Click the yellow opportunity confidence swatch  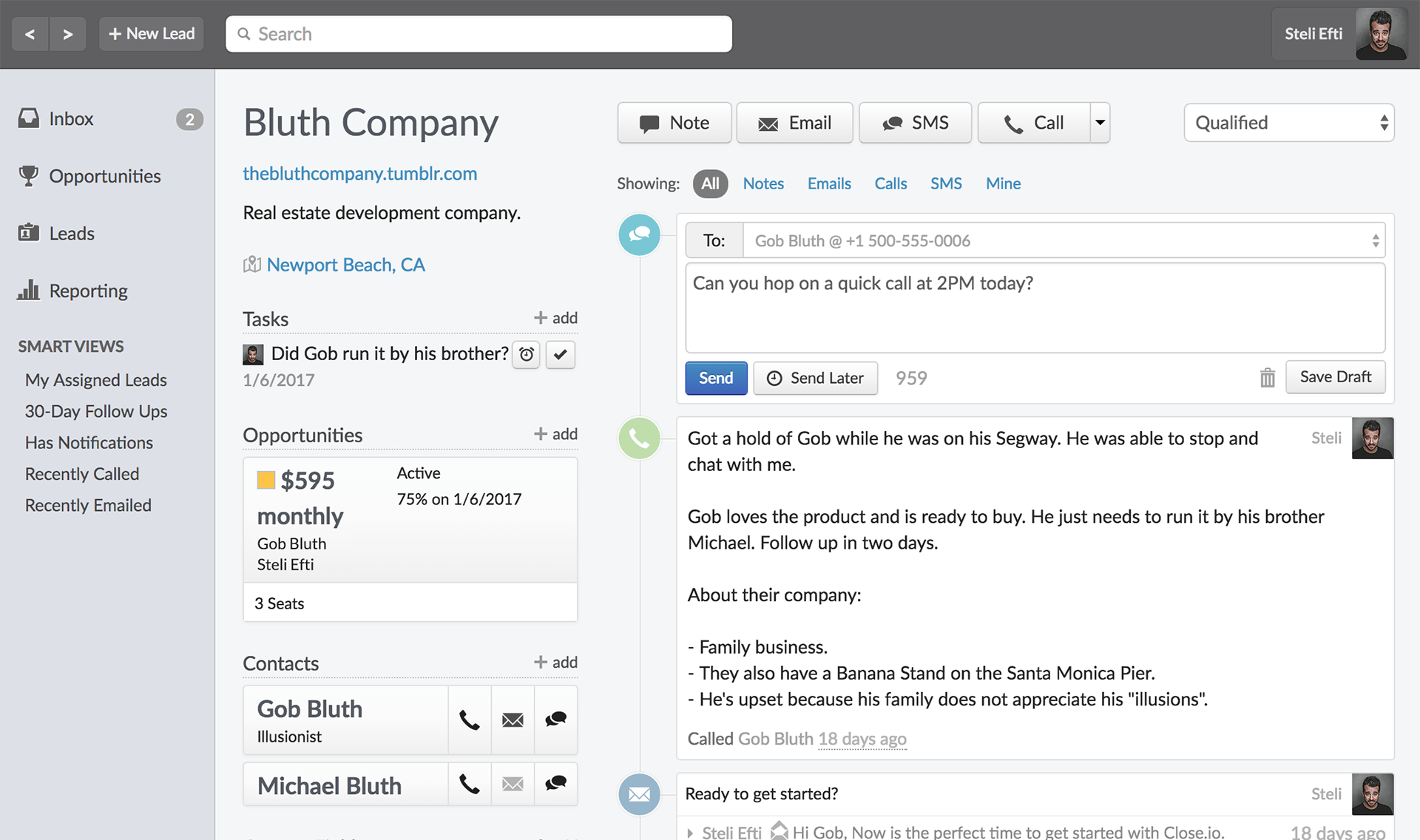click(x=266, y=480)
